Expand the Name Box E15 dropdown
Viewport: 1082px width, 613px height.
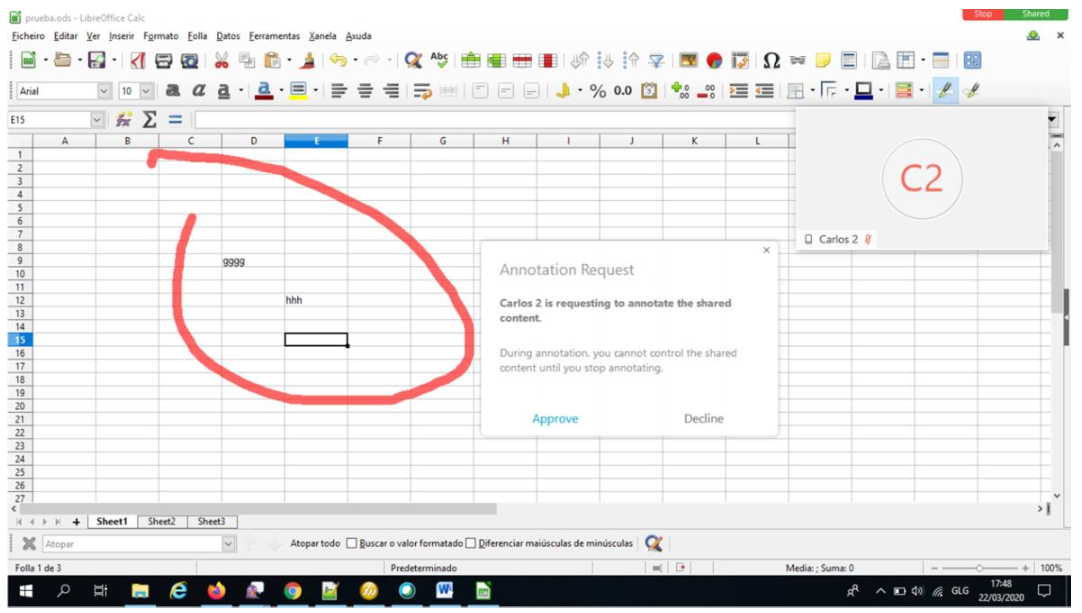click(x=97, y=120)
